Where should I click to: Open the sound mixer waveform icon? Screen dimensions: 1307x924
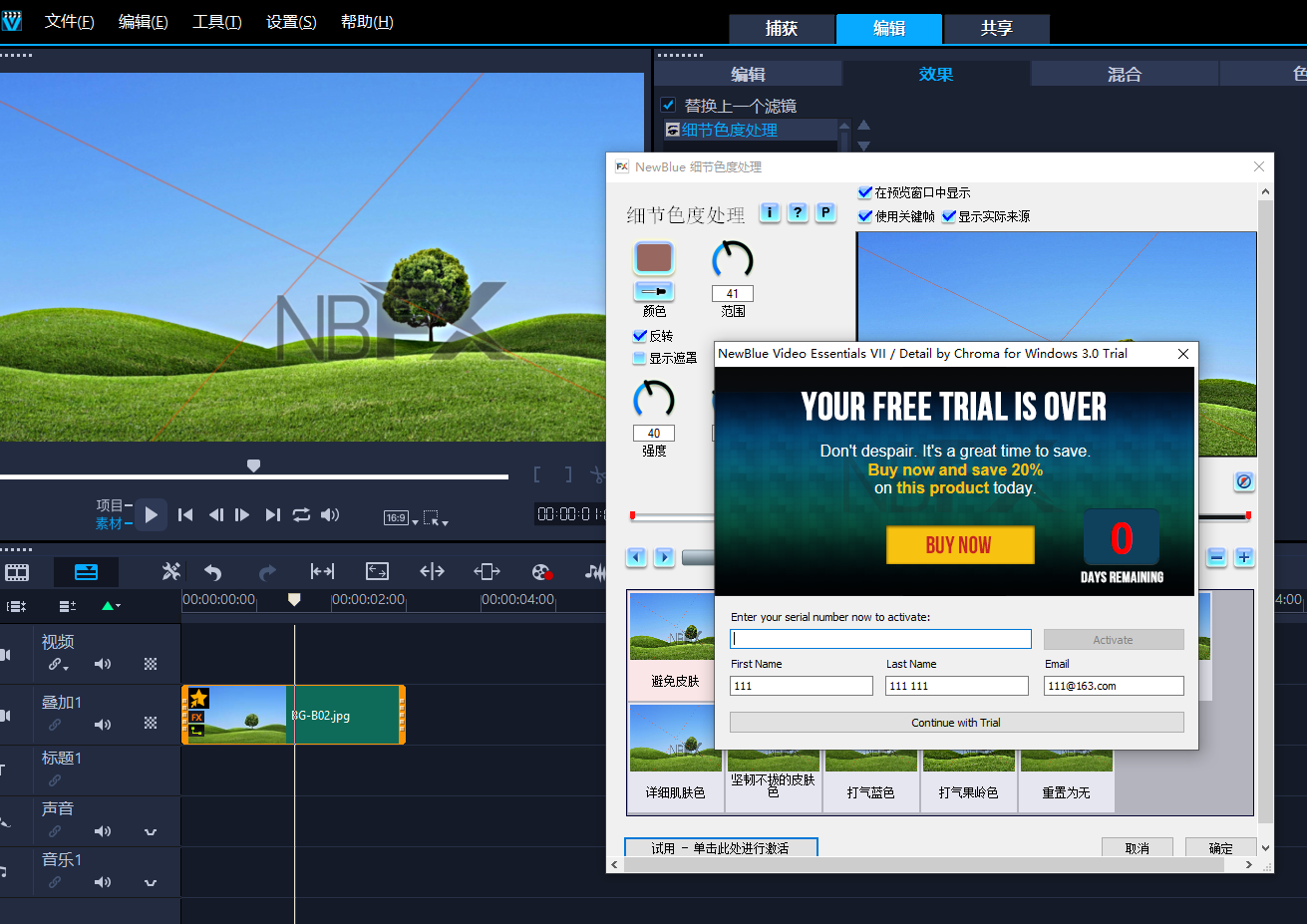pyautogui.click(x=594, y=571)
